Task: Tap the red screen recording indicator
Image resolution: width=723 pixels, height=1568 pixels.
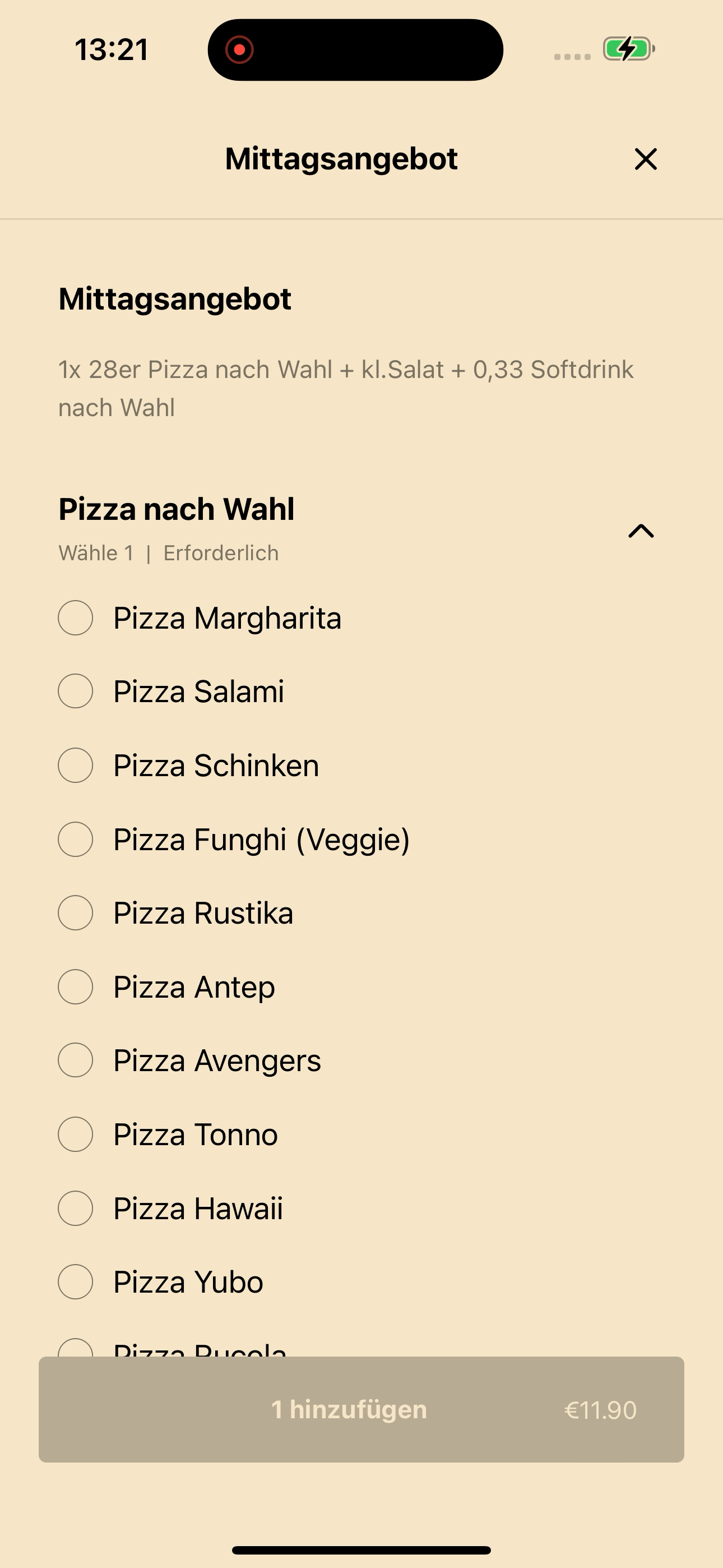Action: [x=239, y=49]
